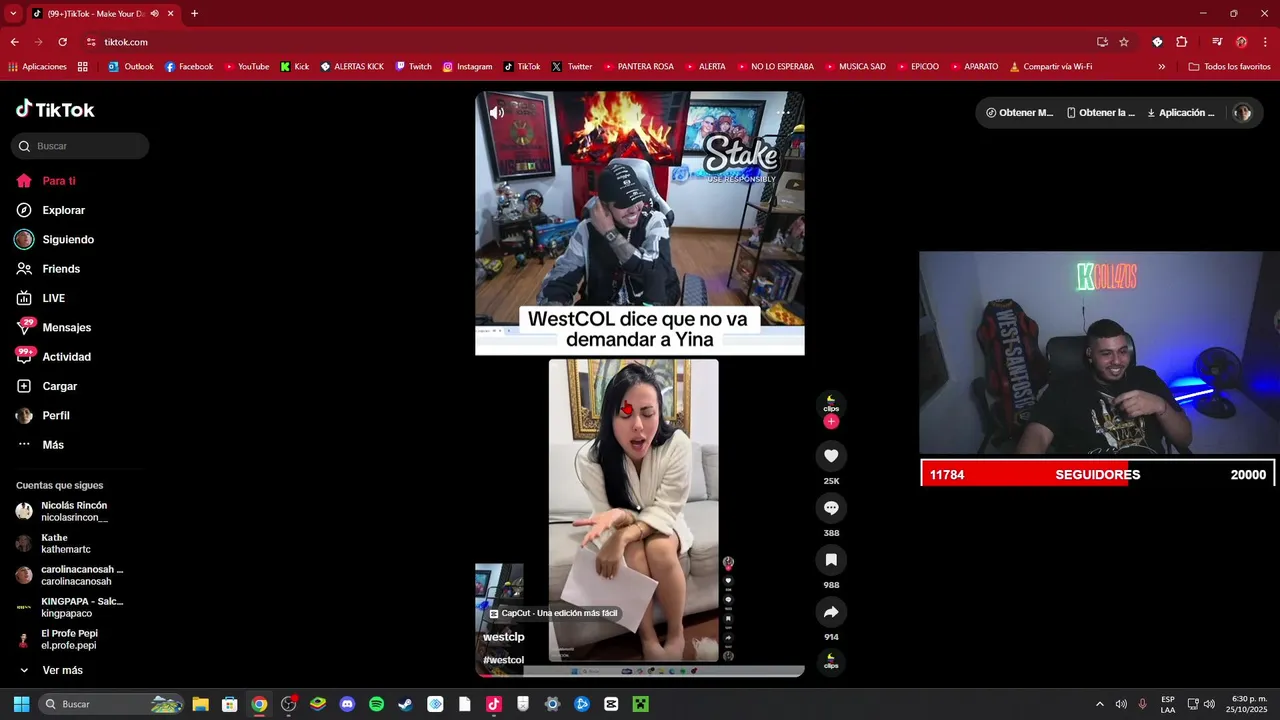The height and width of the screenshot is (720, 1280).
Task: Open the Aplicaciones shortcut
Action: [x=37, y=67]
